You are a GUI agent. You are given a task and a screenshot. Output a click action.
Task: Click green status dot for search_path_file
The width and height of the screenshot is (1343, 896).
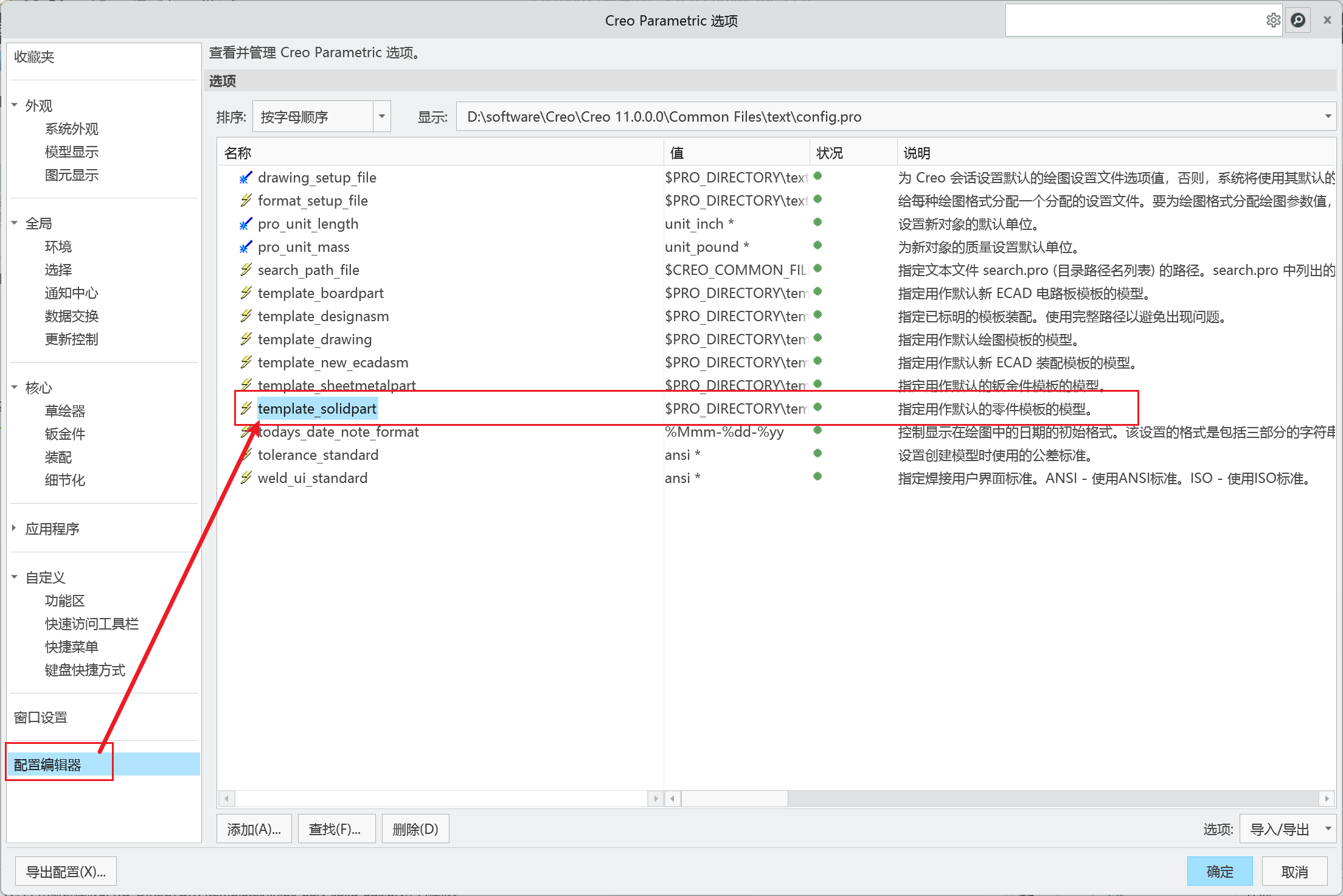[818, 268]
